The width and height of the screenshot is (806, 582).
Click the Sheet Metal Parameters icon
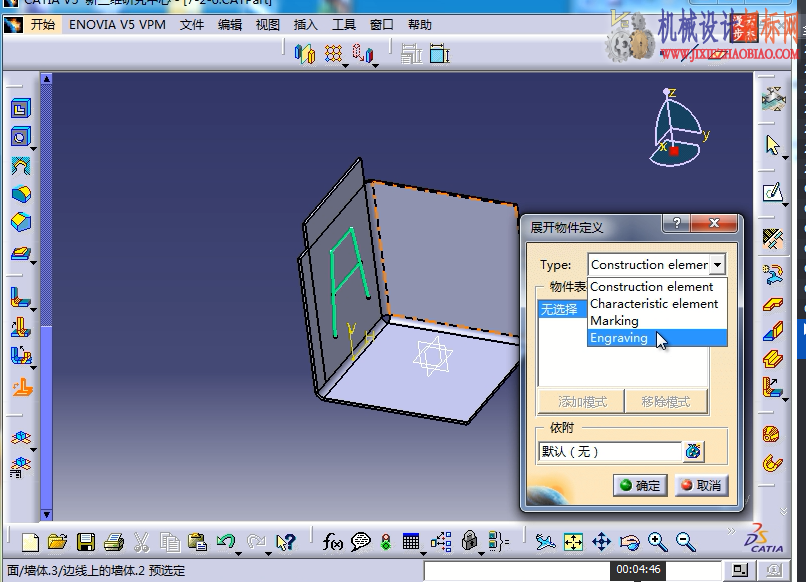click(x=773, y=239)
